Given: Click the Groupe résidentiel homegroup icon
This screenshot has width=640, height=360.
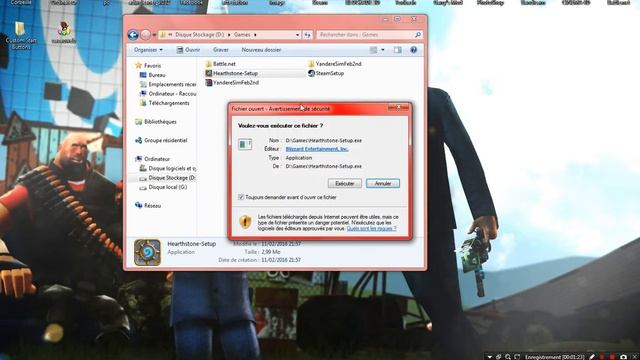Looking at the screenshot, I should pyautogui.click(x=138, y=140).
